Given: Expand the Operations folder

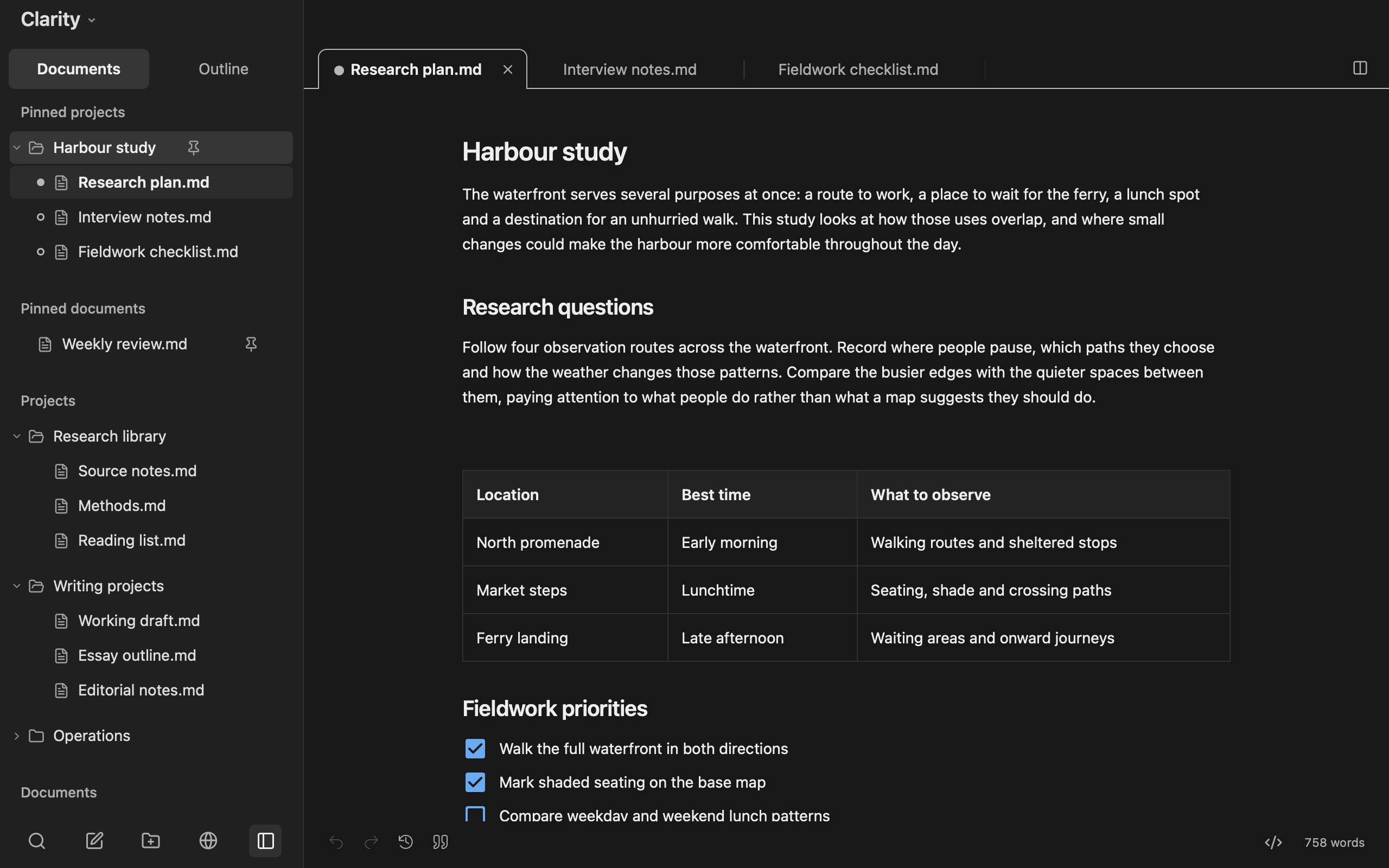Looking at the screenshot, I should click(x=17, y=736).
